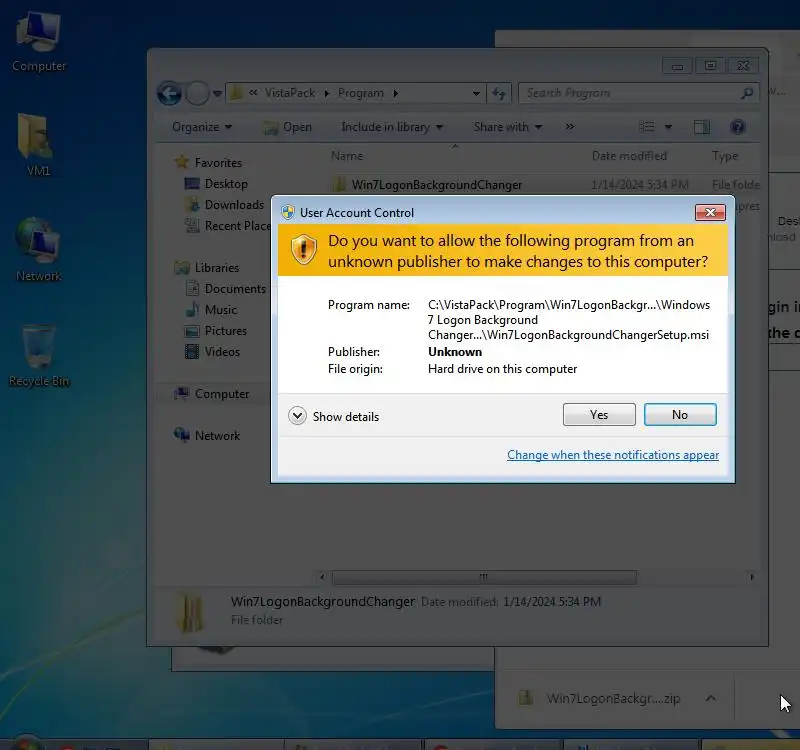Click the horizontal scrollbar thumb in Explorer
This screenshot has height=750, width=800.
(484, 577)
